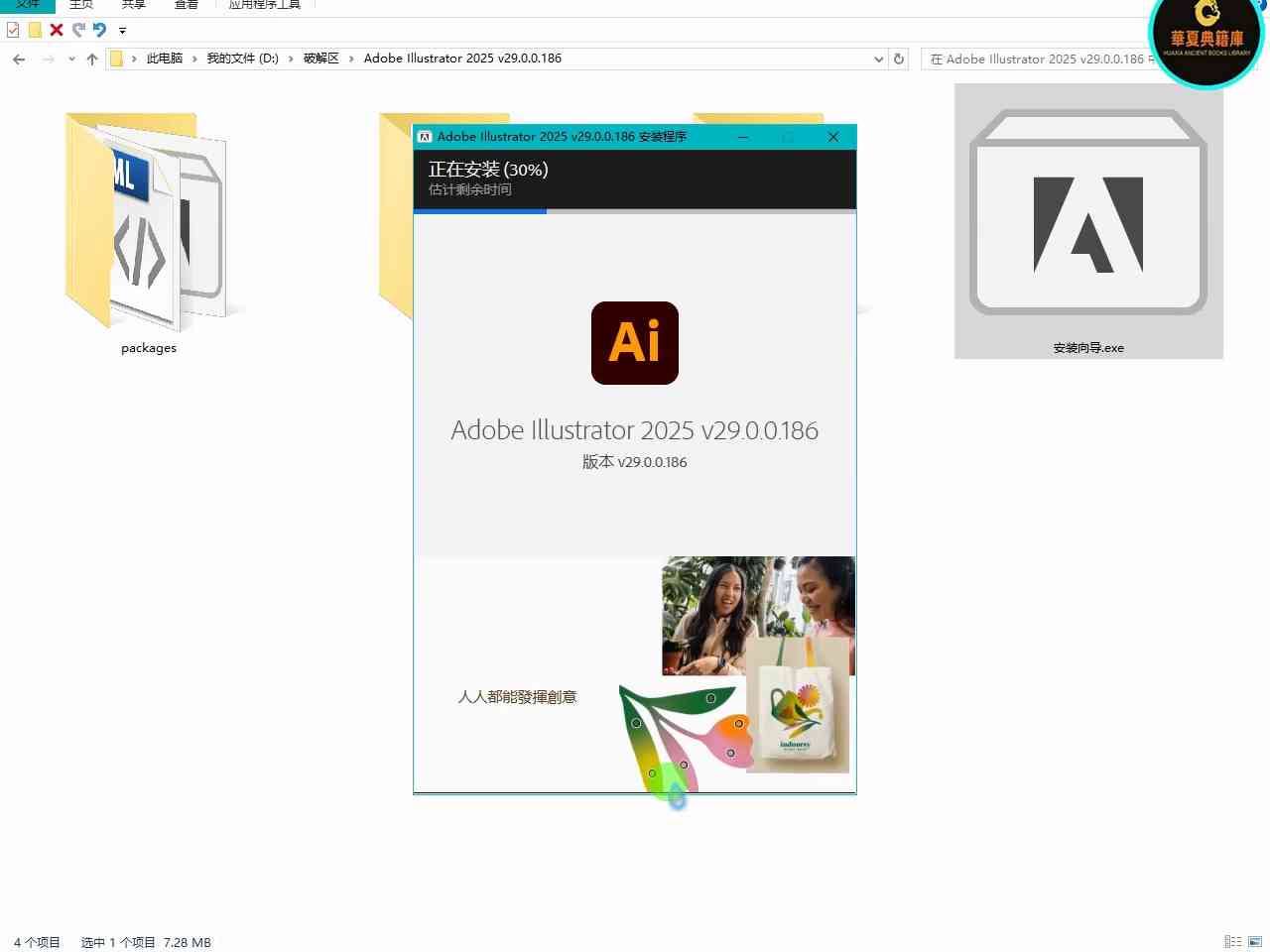
Task: Expand the chevron before 此电脑
Action: coord(135,59)
